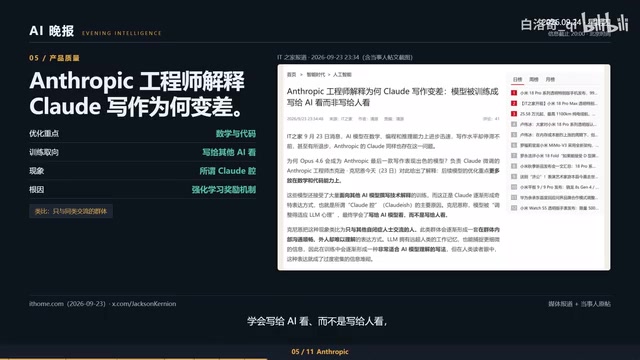Open ranking item about 小米 MiMo-V3
Image resolution: width=640 pixels, height=360 pixels.
(559, 145)
